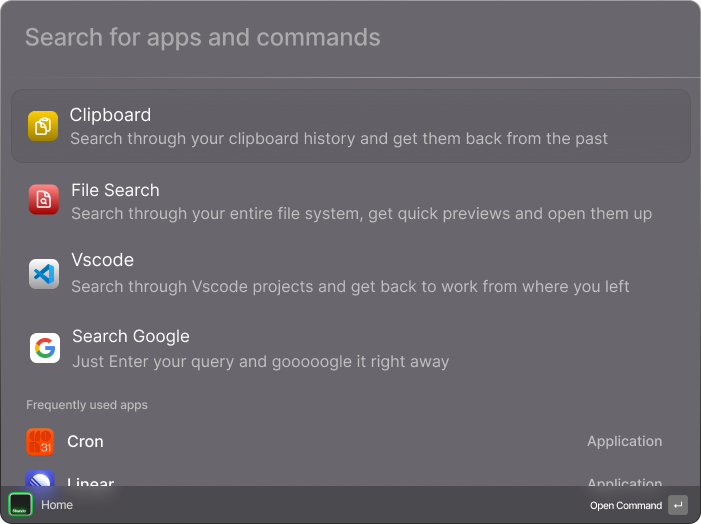Open the Linear app icon

click(x=40, y=478)
